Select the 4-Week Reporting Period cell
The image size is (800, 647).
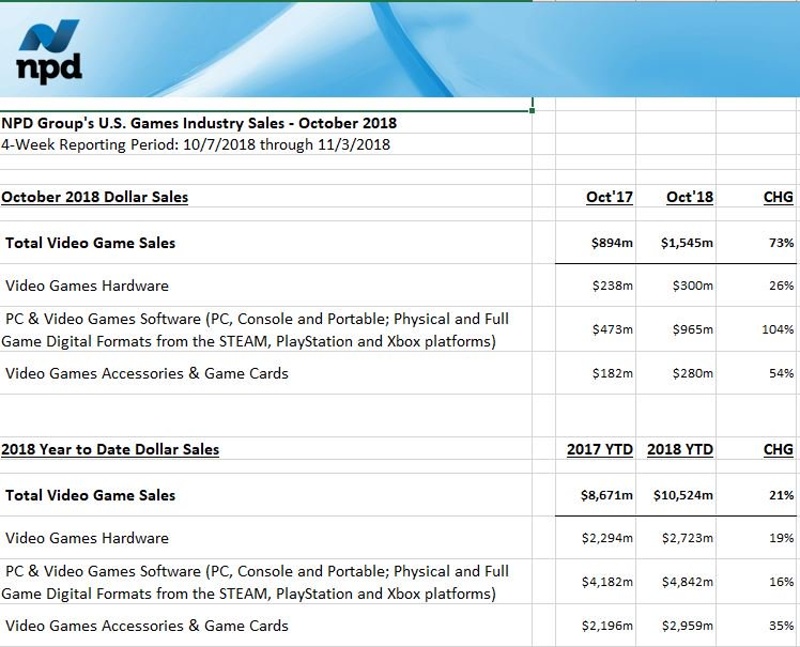pyautogui.click(x=195, y=144)
